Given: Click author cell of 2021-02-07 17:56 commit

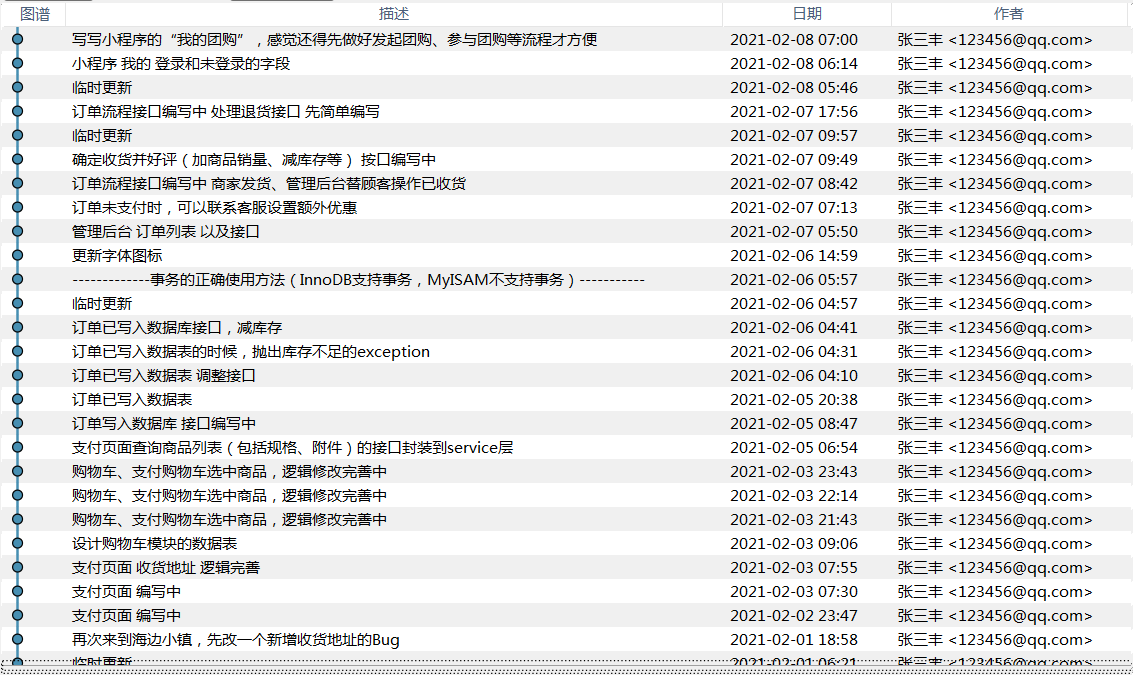Looking at the screenshot, I should pos(994,112).
